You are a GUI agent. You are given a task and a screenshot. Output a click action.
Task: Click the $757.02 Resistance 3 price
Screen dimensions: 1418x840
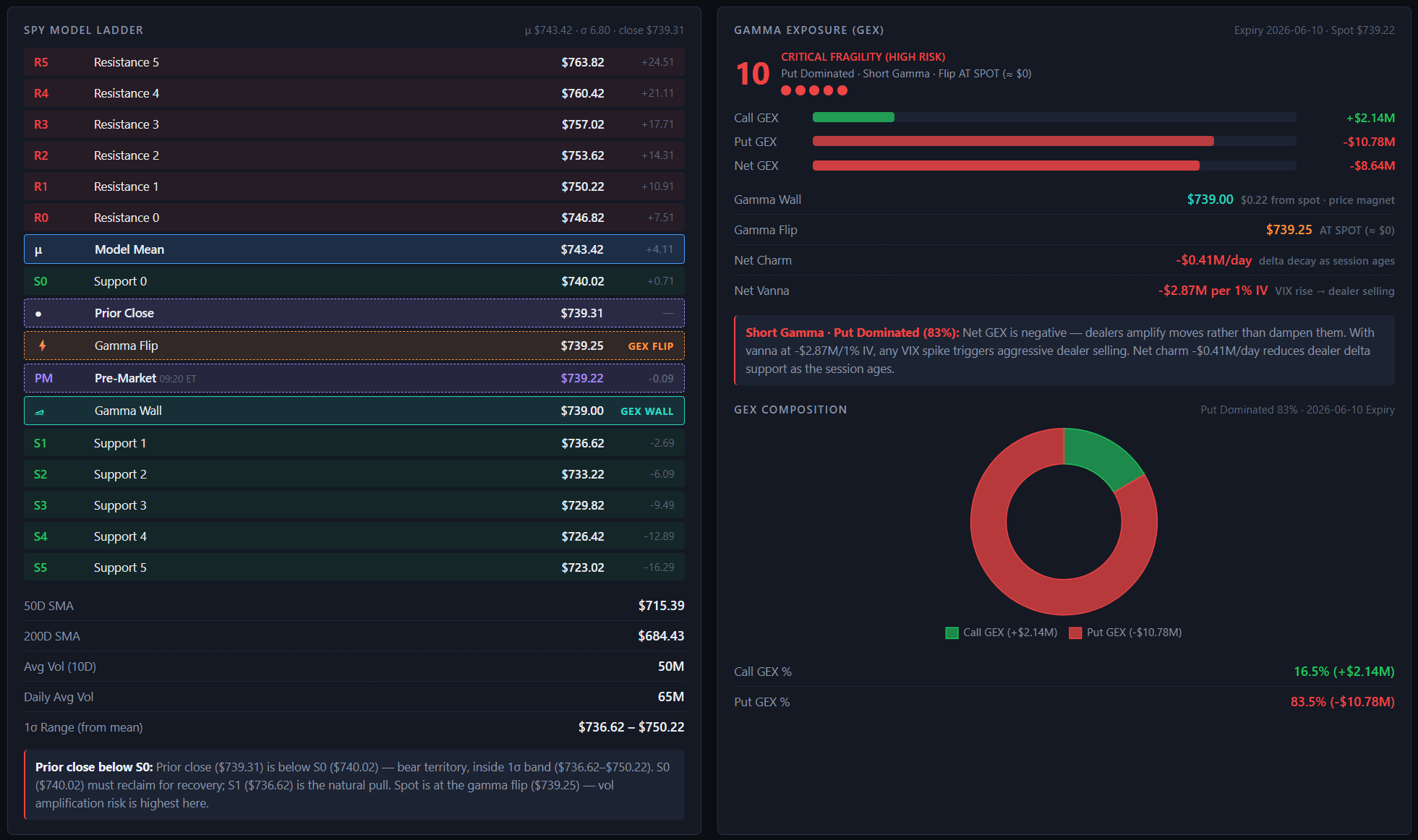[x=583, y=124]
